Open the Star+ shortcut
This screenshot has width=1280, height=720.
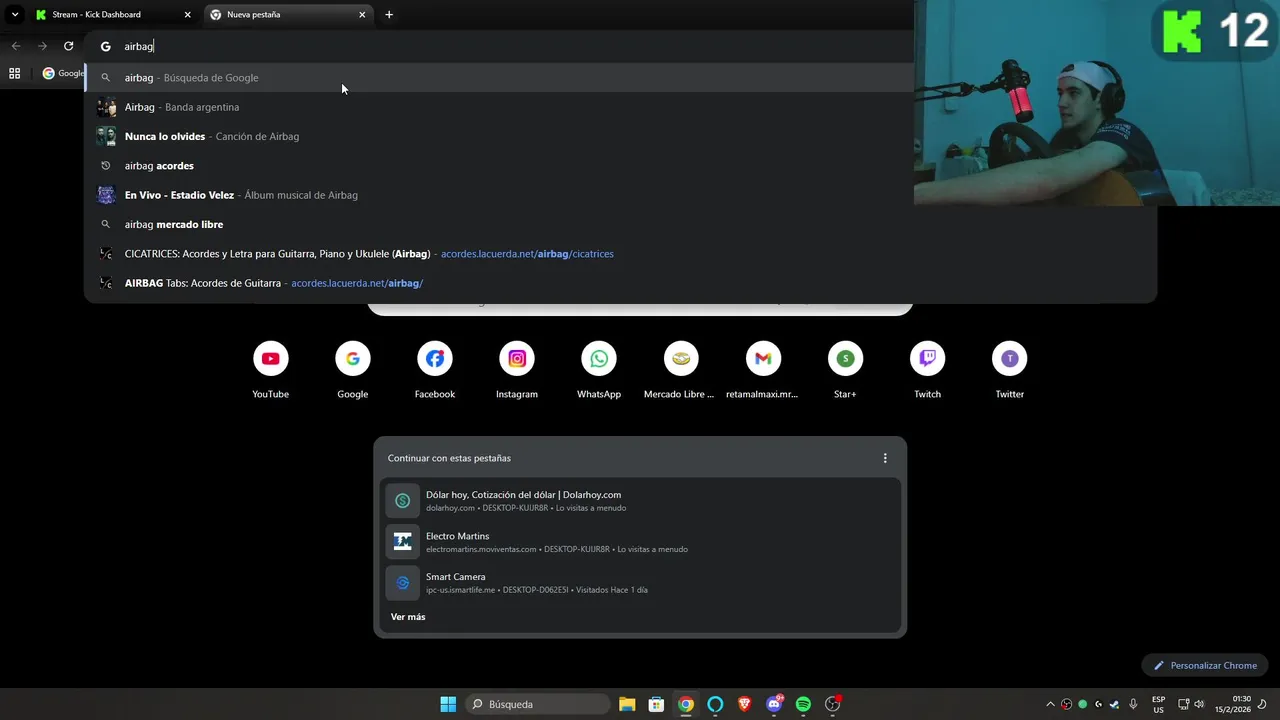[845, 369]
